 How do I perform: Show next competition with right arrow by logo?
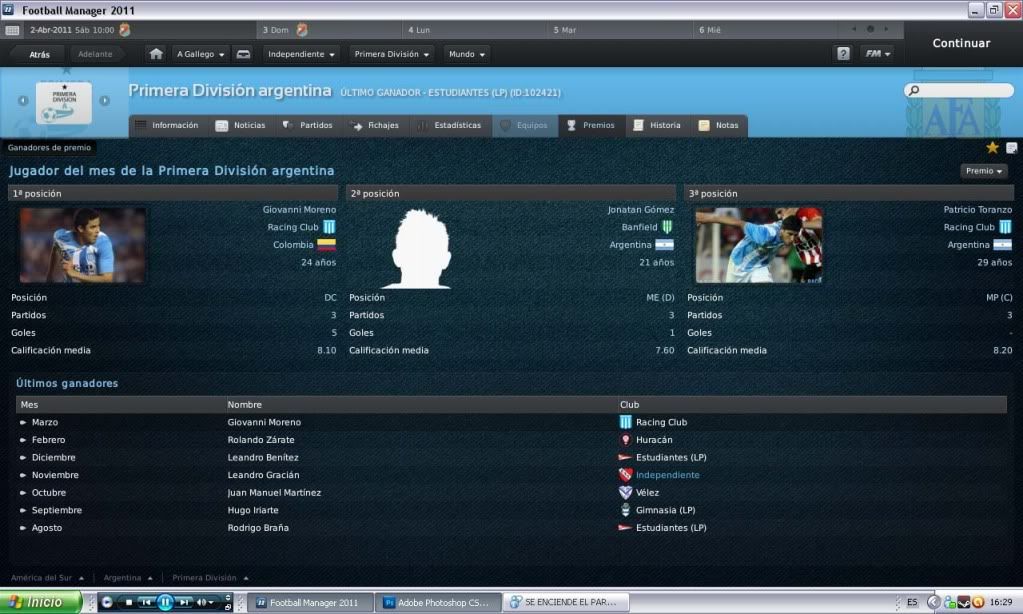[x=104, y=100]
